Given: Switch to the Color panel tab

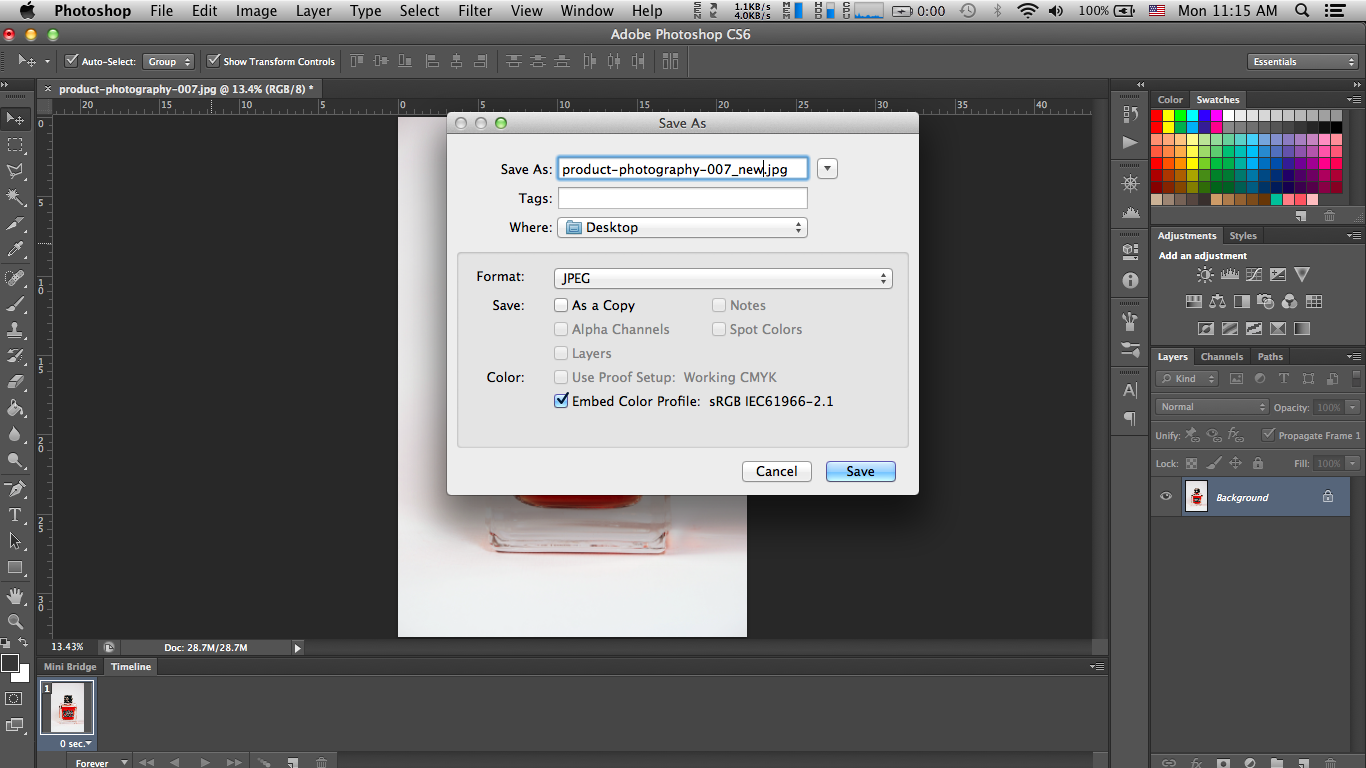Looking at the screenshot, I should [x=1170, y=100].
